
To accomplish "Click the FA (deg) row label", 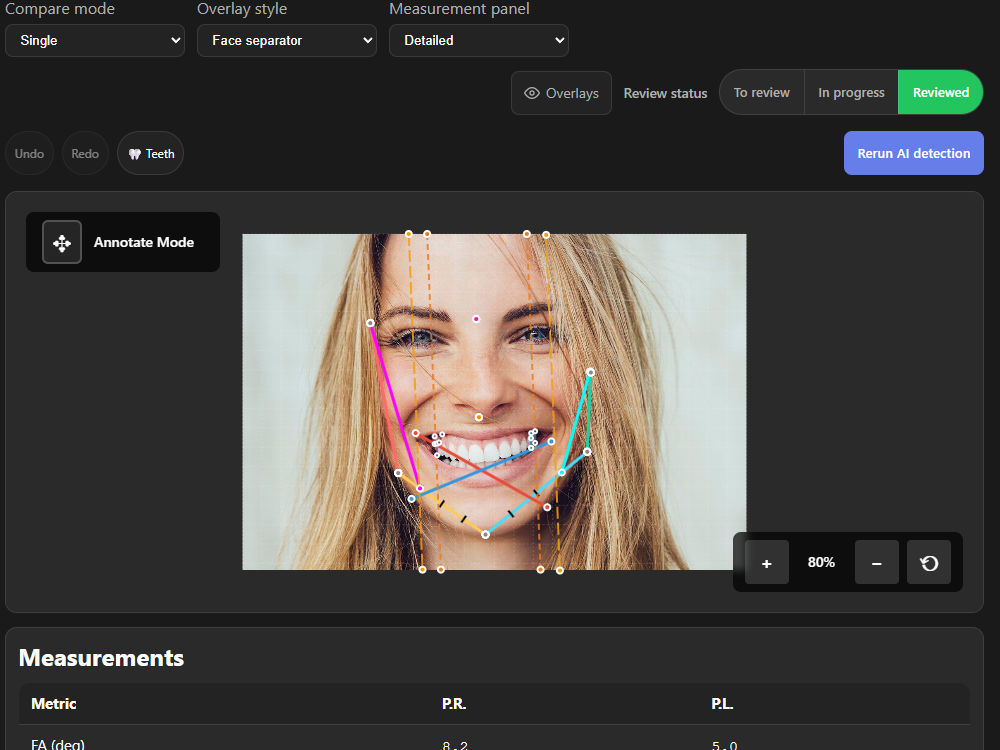I will [x=58, y=744].
